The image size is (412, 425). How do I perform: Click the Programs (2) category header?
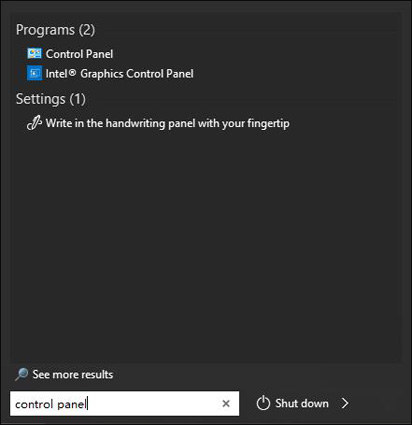pyautogui.click(x=55, y=30)
